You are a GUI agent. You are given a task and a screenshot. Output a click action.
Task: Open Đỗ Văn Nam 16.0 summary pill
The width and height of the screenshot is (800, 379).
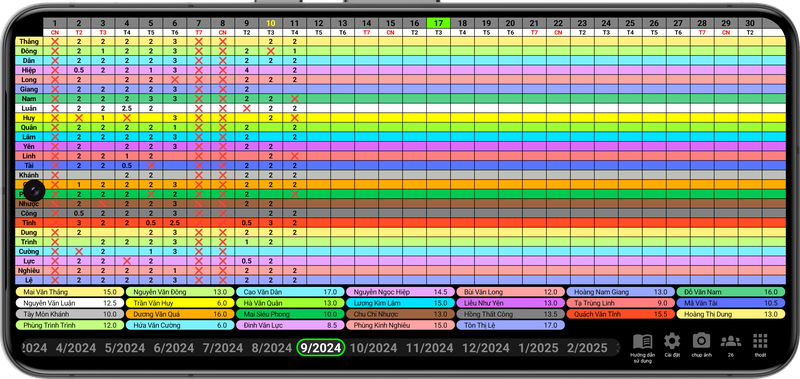click(731, 292)
